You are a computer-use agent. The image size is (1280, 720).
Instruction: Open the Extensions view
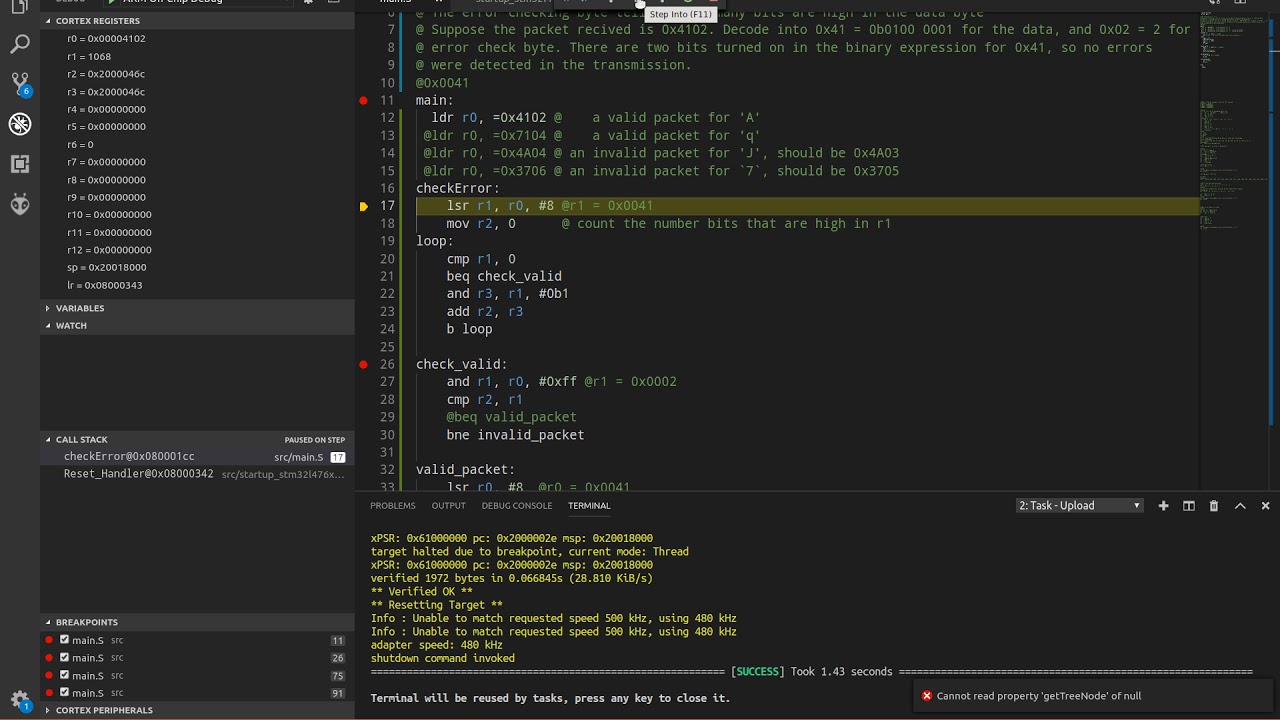tap(20, 164)
